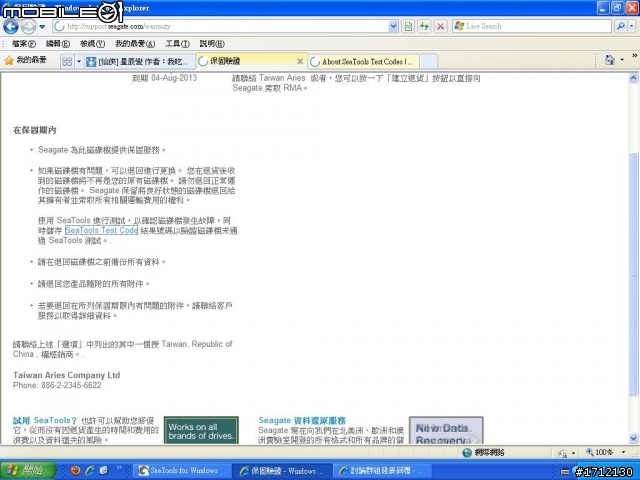The image size is (640, 480).
Task: Click the page scrollbar down arrow
Action: [x=633, y=439]
